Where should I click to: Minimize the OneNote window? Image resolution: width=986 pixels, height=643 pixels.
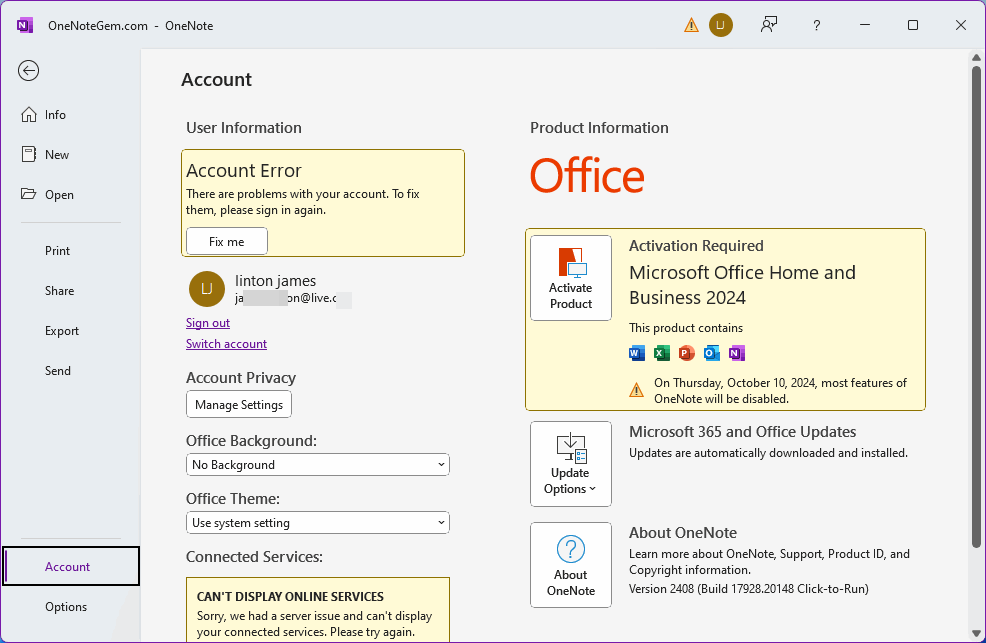pyautogui.click(x=865, y=25)
